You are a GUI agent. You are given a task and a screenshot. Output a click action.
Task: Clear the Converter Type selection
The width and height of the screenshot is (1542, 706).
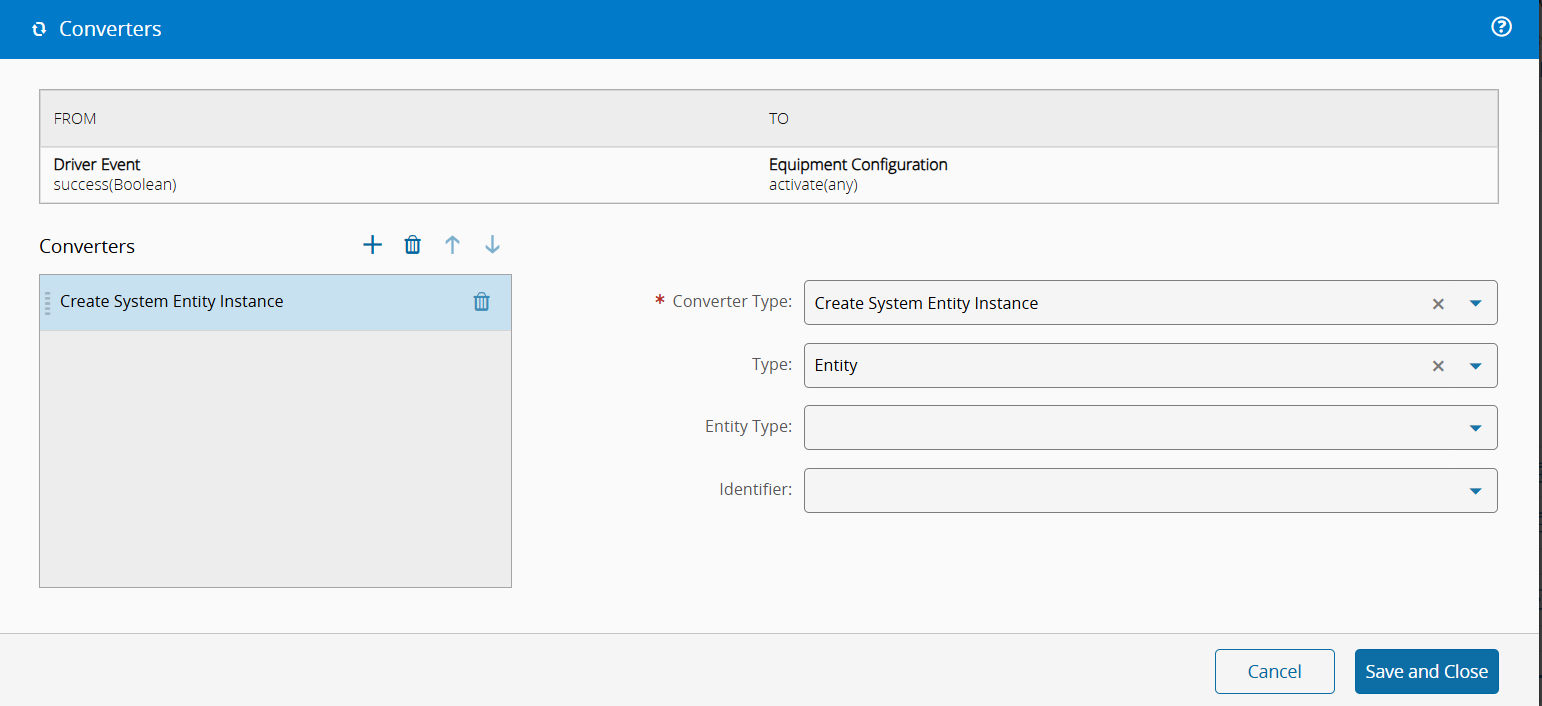(1438, 303)
